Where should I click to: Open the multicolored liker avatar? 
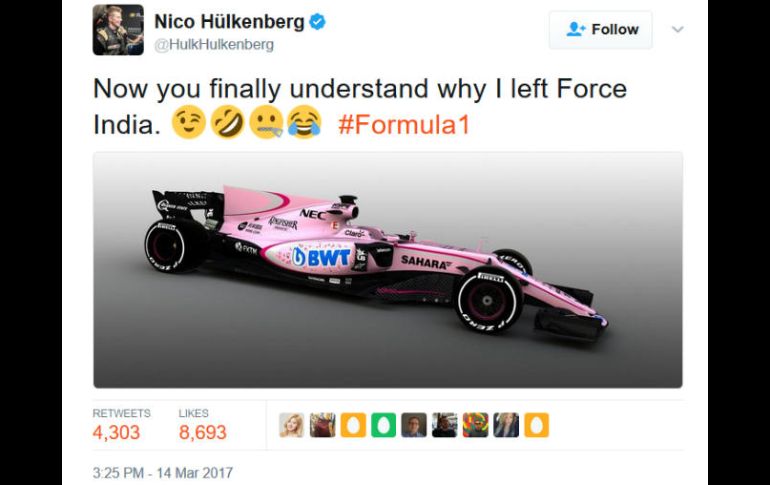475,425
